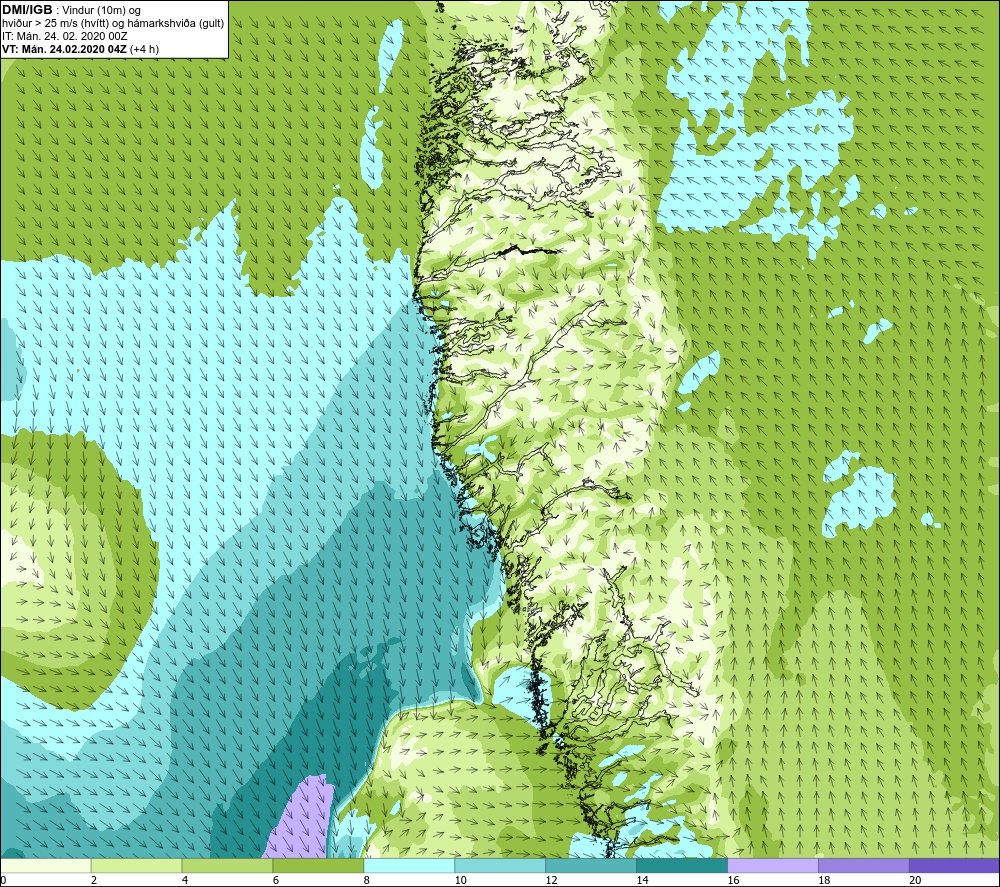Click the DMI/IGB title text

click(x=27, y=10)
